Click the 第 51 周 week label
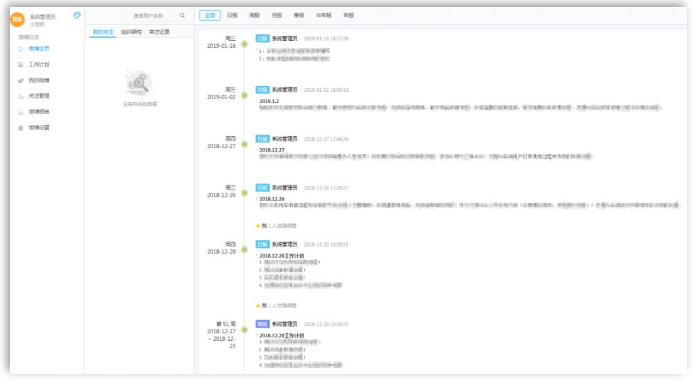Screen dimensions: 698x384 [226, 324]
